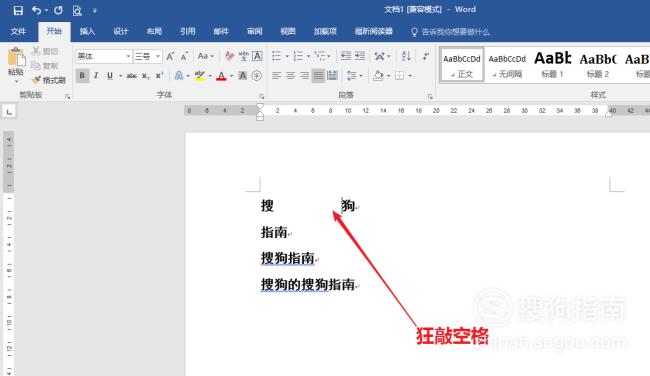Image resolution: width=650 pixels, height=376 pixels.
Task: Switch to the 插入 ribbon tab
Action: click(x=87, y=32)
